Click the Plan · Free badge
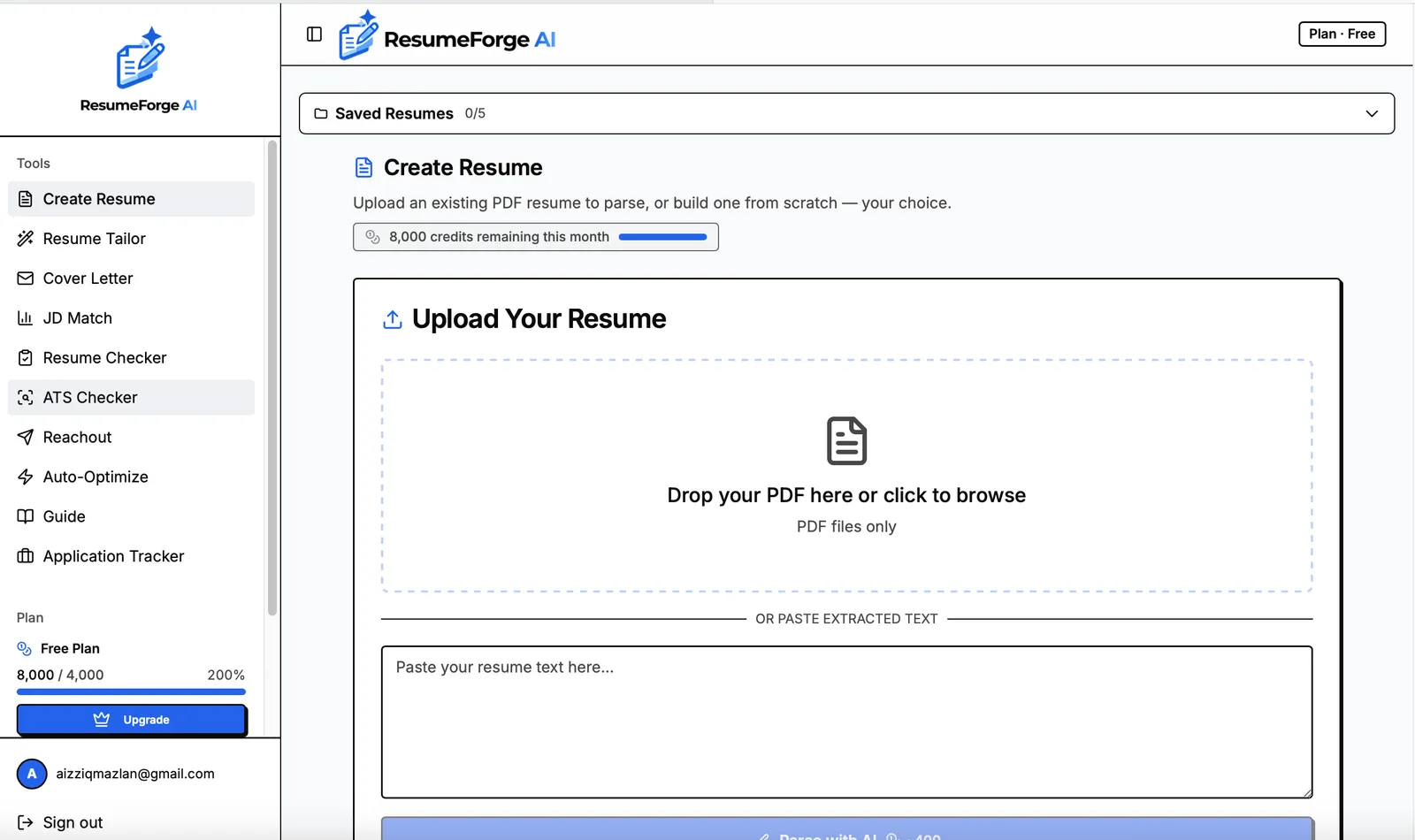Screen dimensions: 1415x840 [1342, 34]
